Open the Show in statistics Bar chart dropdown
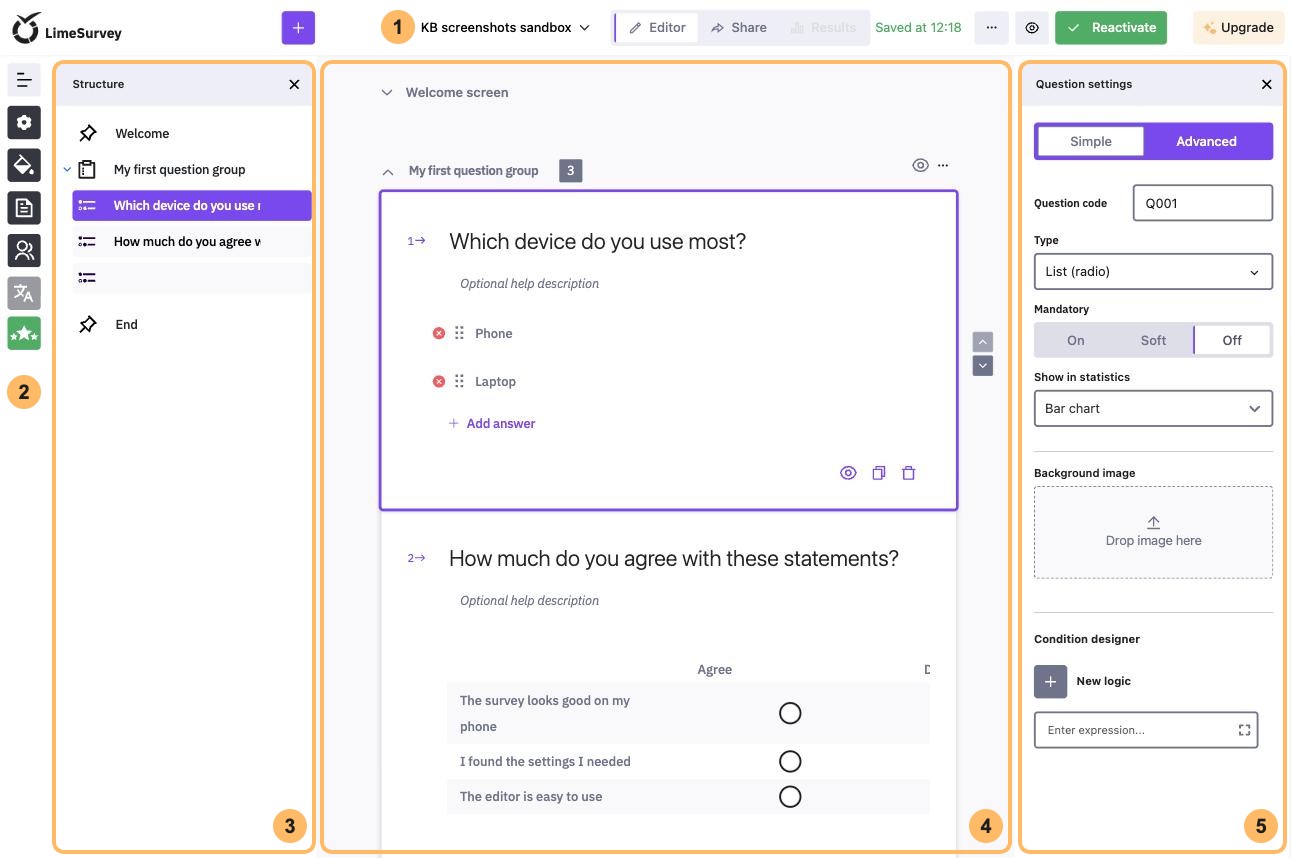1291x858 pixels. pyautogui.click(x=1153, y=408)
